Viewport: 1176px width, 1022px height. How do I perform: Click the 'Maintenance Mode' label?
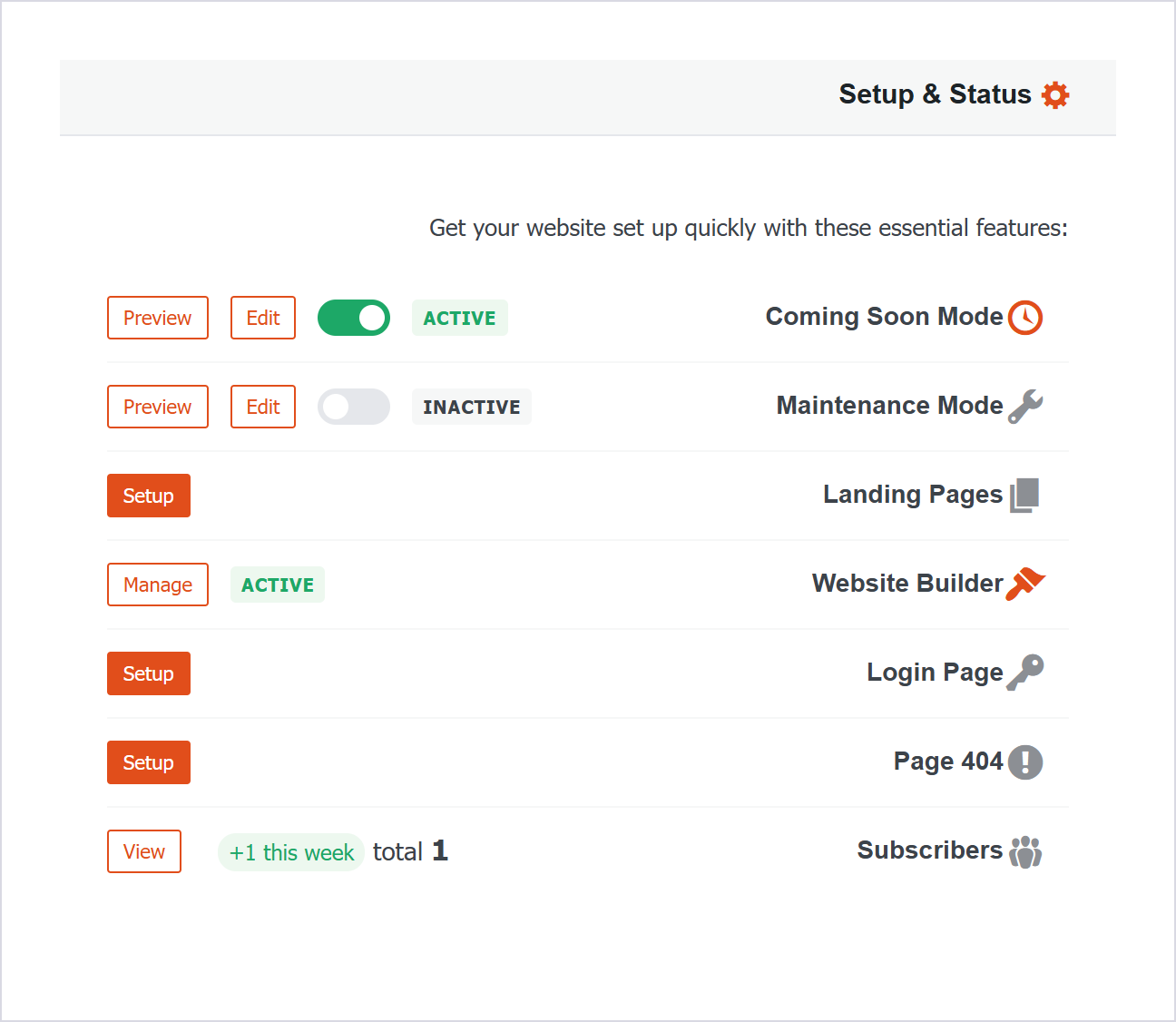[890, 406]
